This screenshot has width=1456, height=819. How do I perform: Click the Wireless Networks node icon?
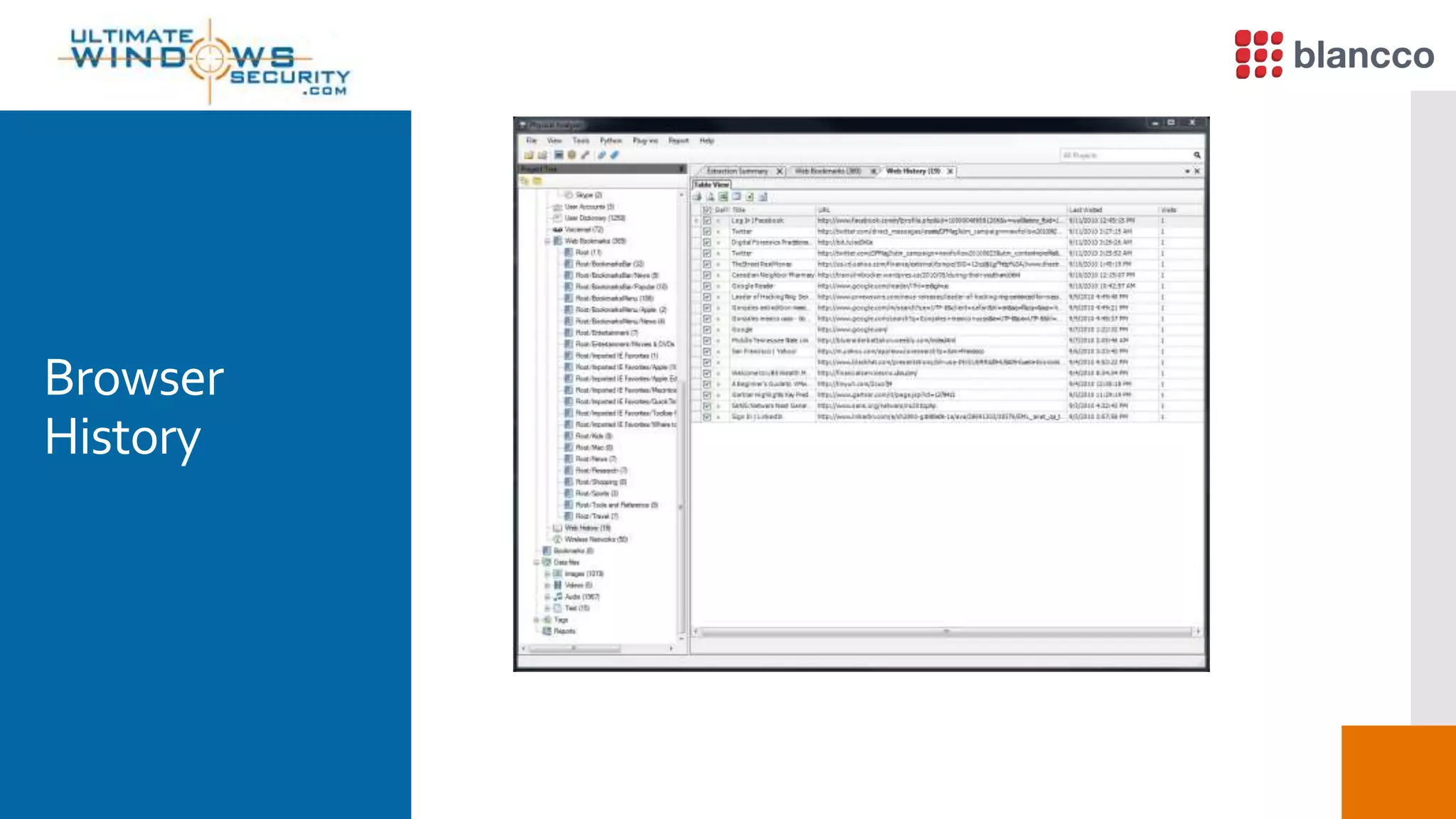[557, 540]
